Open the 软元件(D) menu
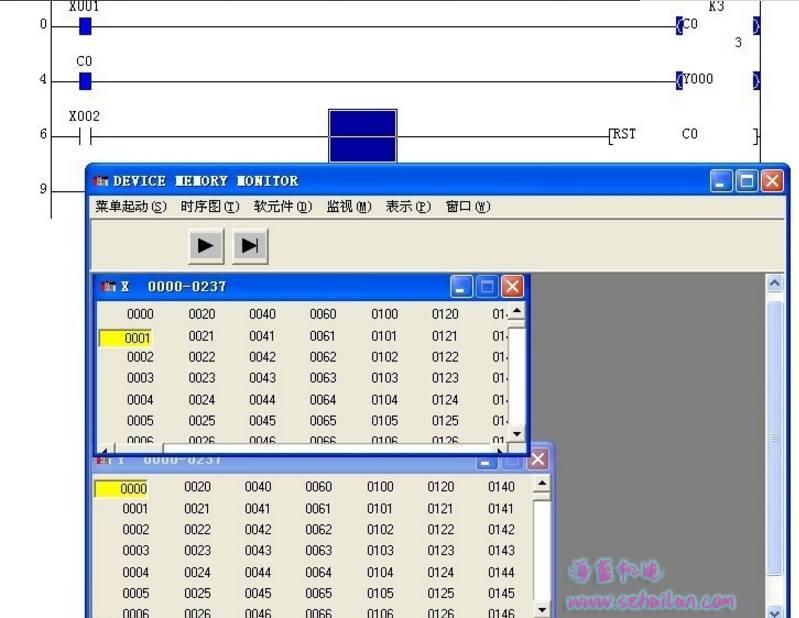This screenshot has width=799, height=618. 283,207
